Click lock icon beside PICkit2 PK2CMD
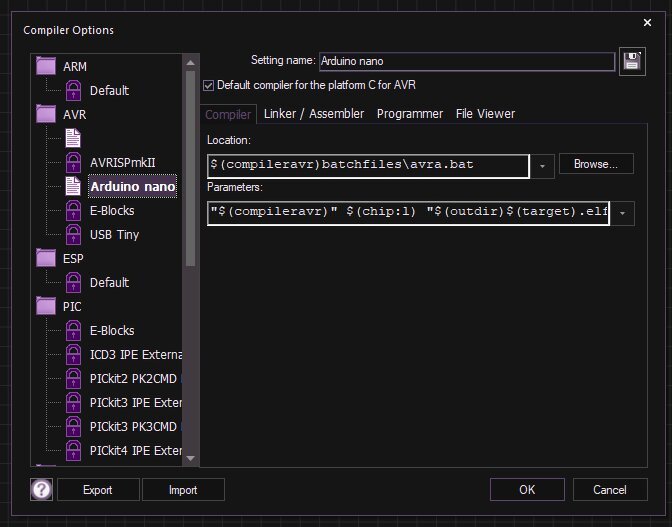This screenshot has width=672, height=527. point(73,378)
